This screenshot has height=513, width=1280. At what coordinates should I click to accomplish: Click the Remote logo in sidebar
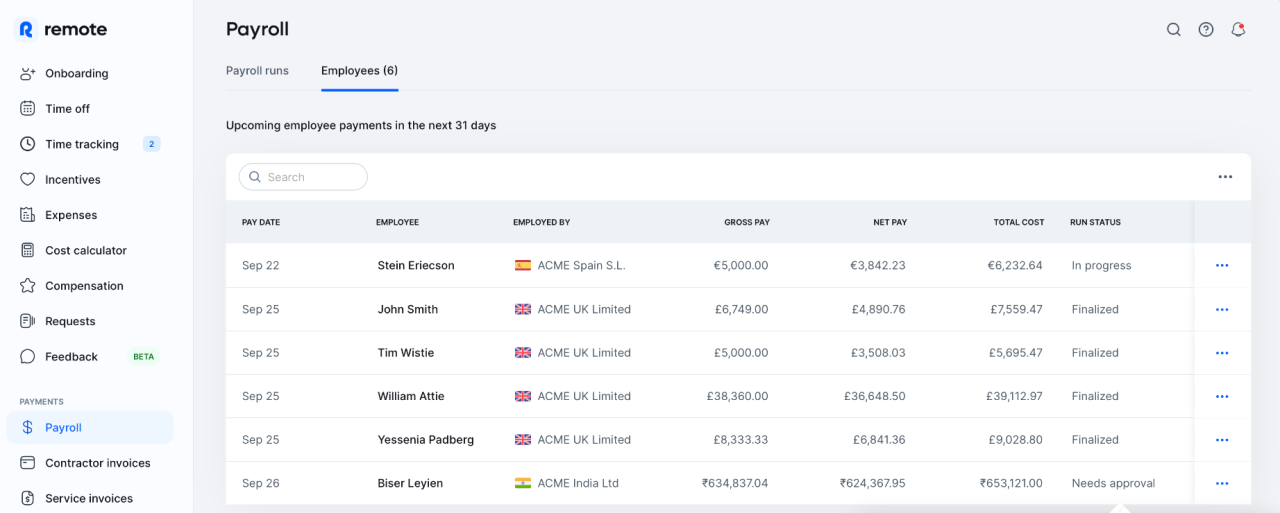63,30
